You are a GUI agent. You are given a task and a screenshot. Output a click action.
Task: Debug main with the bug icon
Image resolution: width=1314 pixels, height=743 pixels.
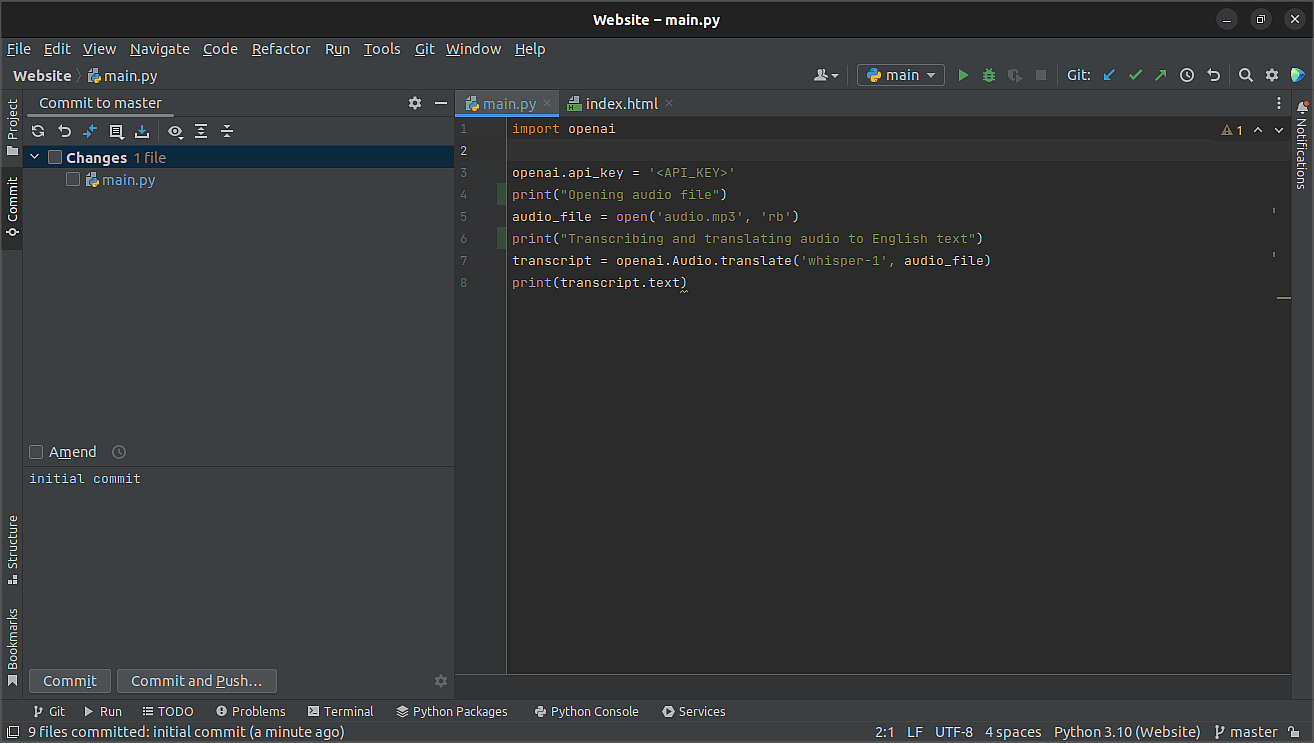pyautogui.click(x=989, y=75)
